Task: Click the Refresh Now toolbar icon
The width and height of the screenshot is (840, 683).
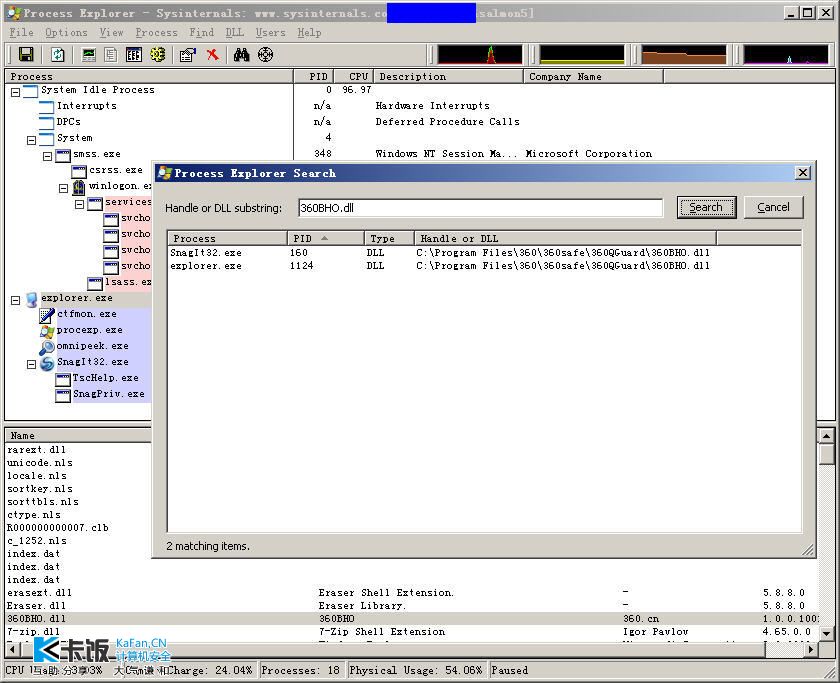Action: click(57, 54)
